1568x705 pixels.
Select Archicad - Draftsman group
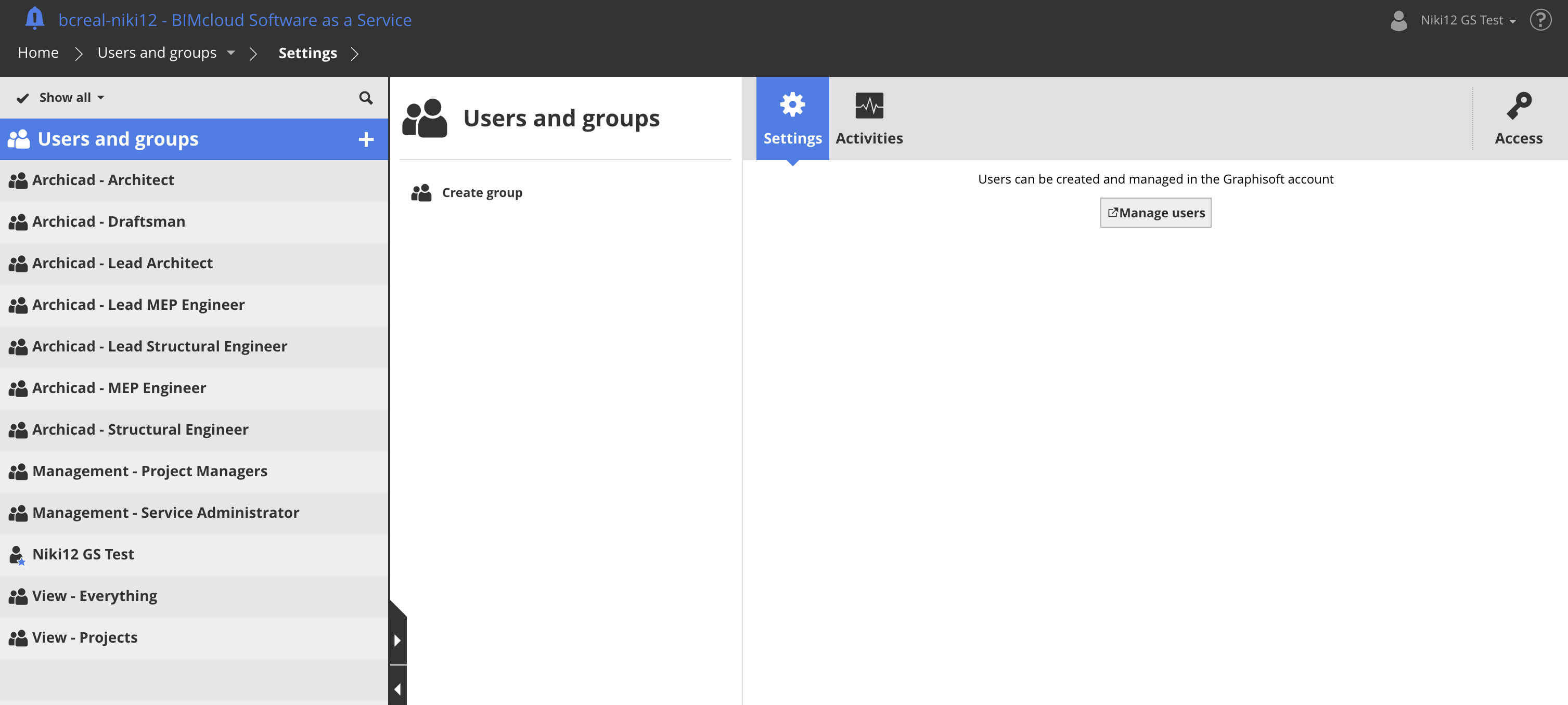tap(194, 222)
